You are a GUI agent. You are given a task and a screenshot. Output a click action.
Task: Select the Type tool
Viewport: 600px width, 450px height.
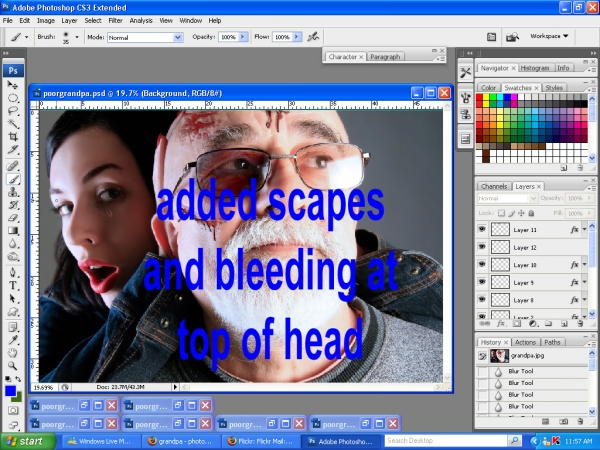pos(13,285)
